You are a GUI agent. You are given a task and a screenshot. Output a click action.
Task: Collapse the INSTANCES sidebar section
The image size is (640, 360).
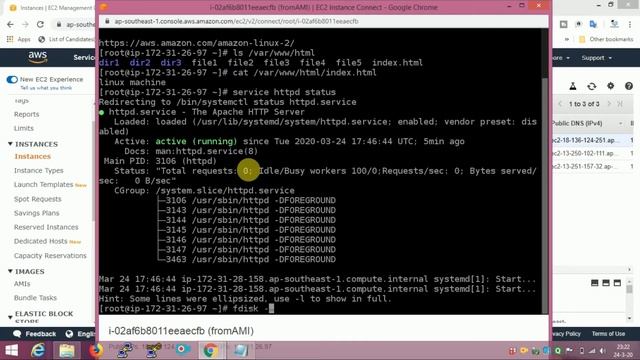point(10,144)
